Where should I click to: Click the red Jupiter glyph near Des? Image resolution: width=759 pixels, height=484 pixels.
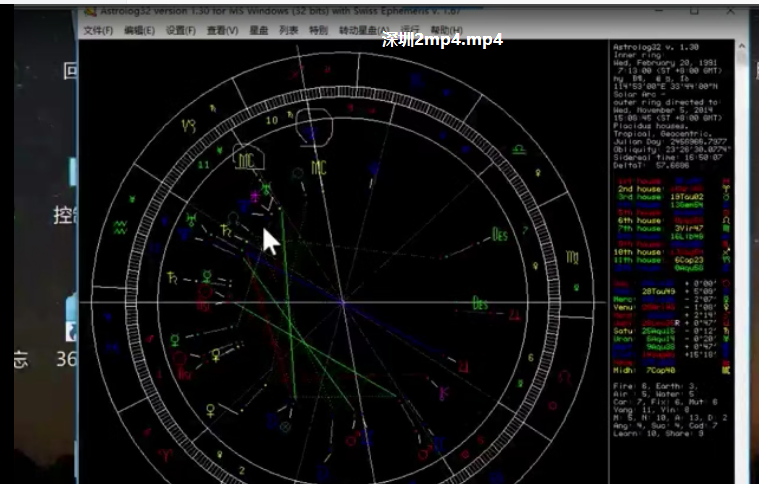[515, 316]
